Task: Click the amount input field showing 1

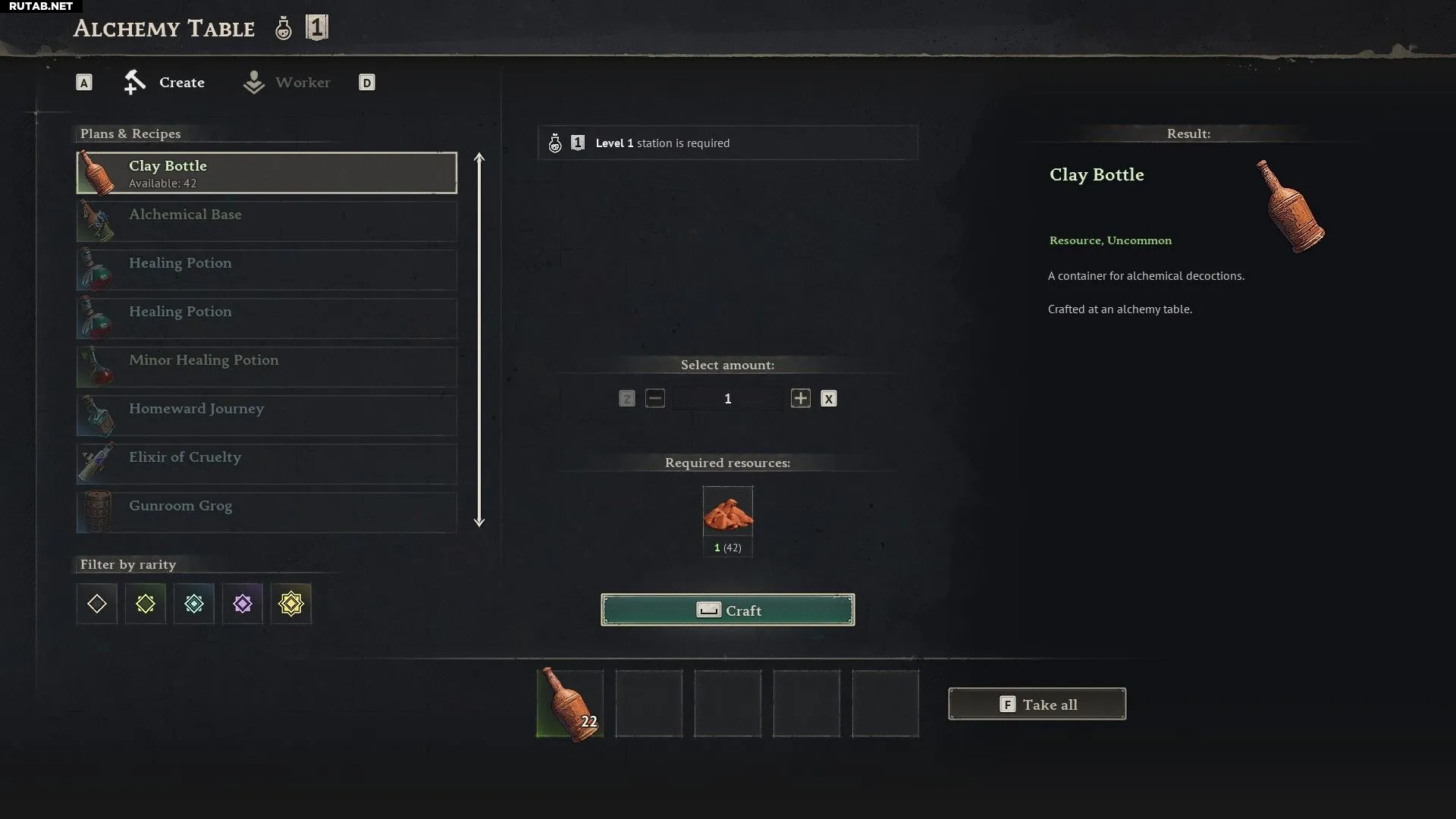Action: point(728,399)
